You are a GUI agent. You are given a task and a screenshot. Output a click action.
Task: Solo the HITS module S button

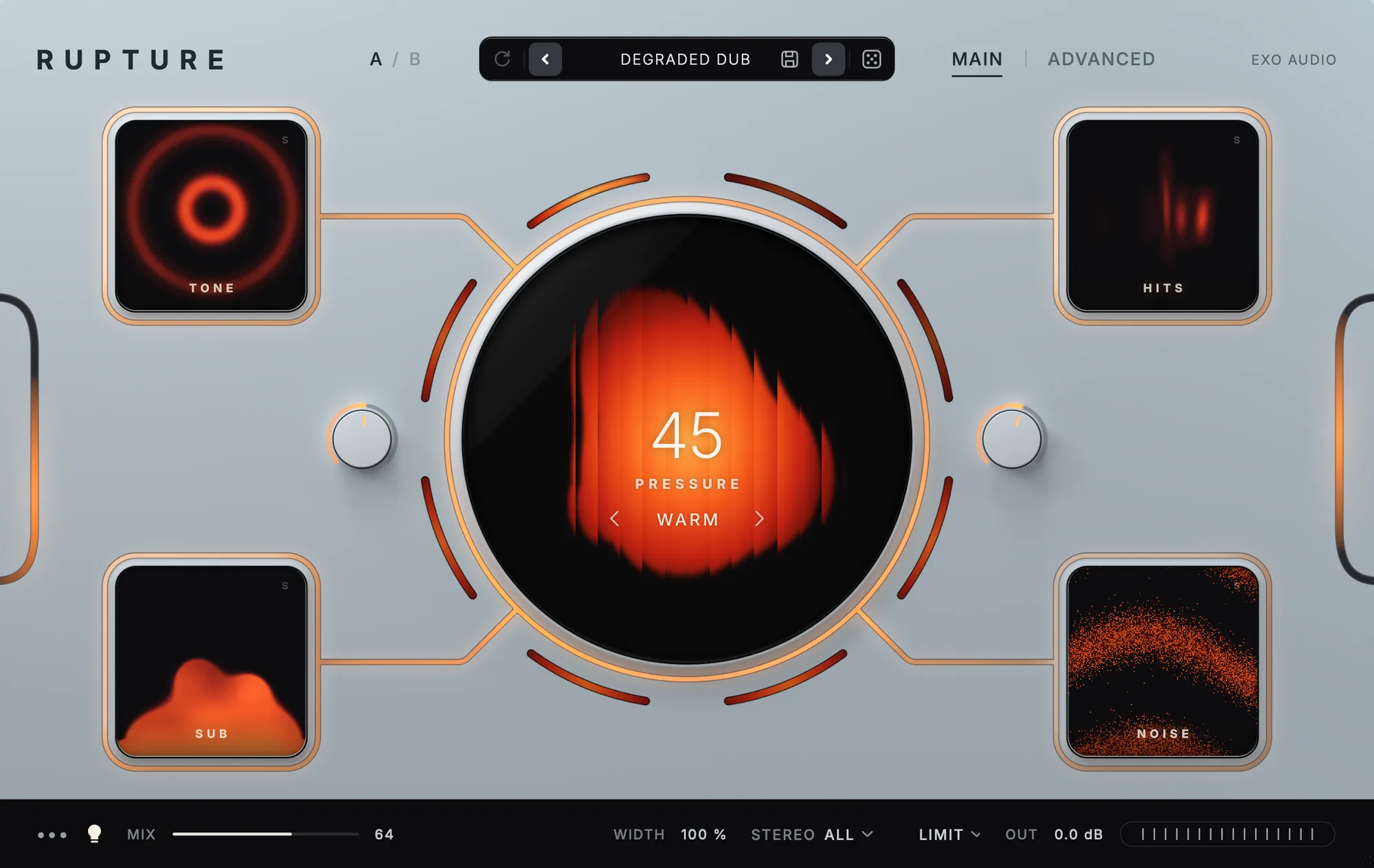(1237, 140)
